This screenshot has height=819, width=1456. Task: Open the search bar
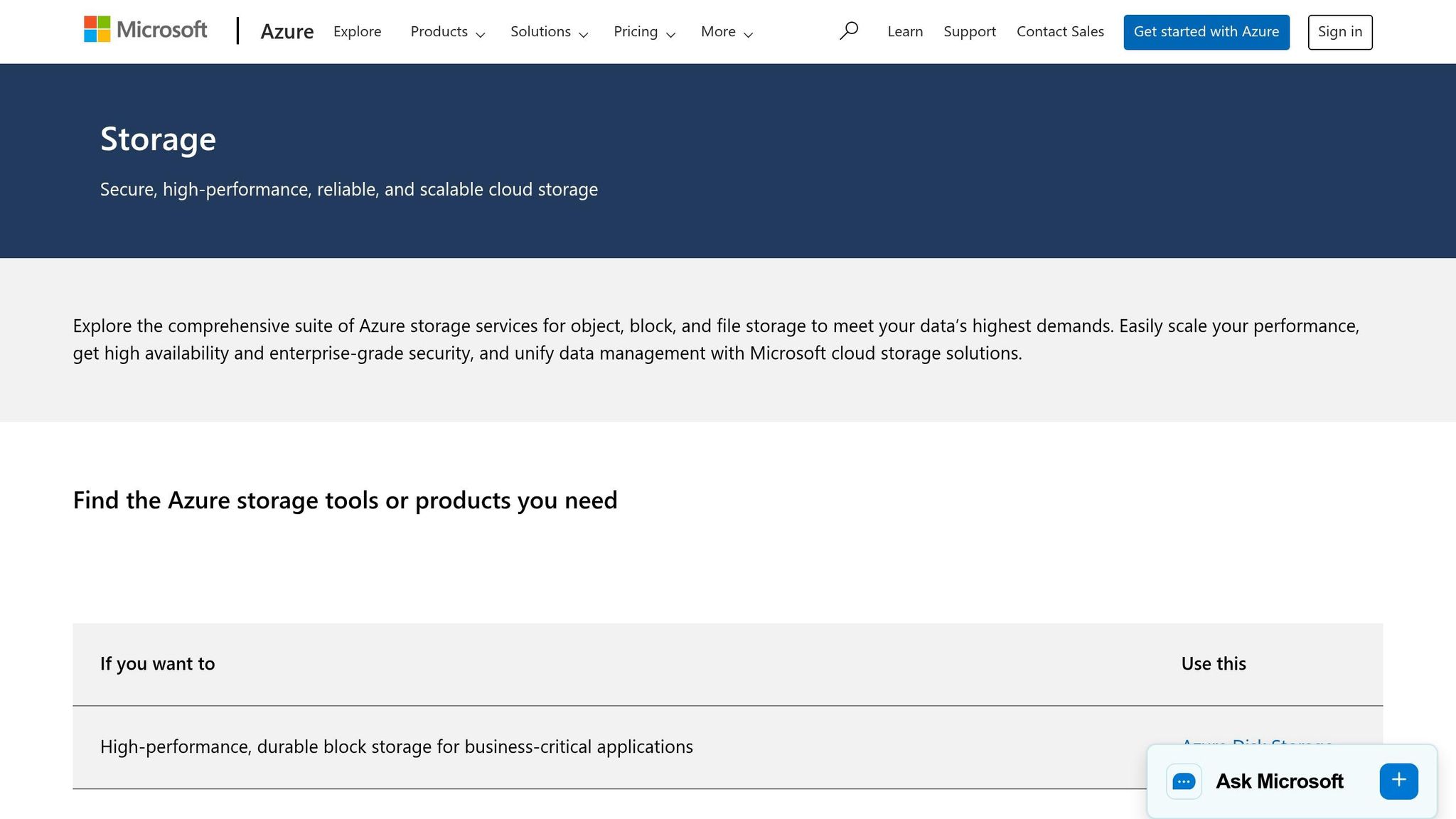(x=849, y=31)
